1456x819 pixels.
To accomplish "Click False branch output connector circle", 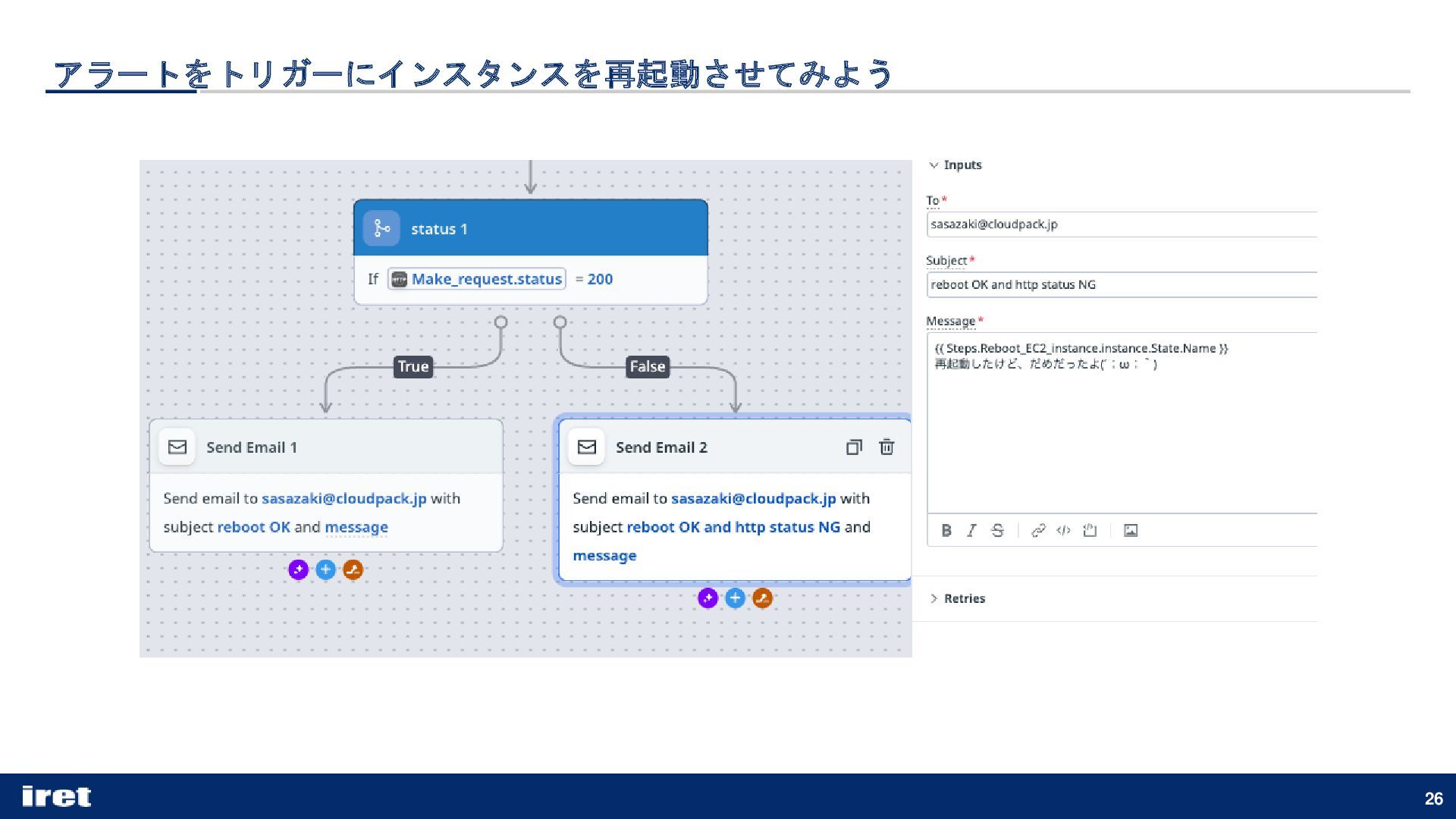I will tap(560, 322).
